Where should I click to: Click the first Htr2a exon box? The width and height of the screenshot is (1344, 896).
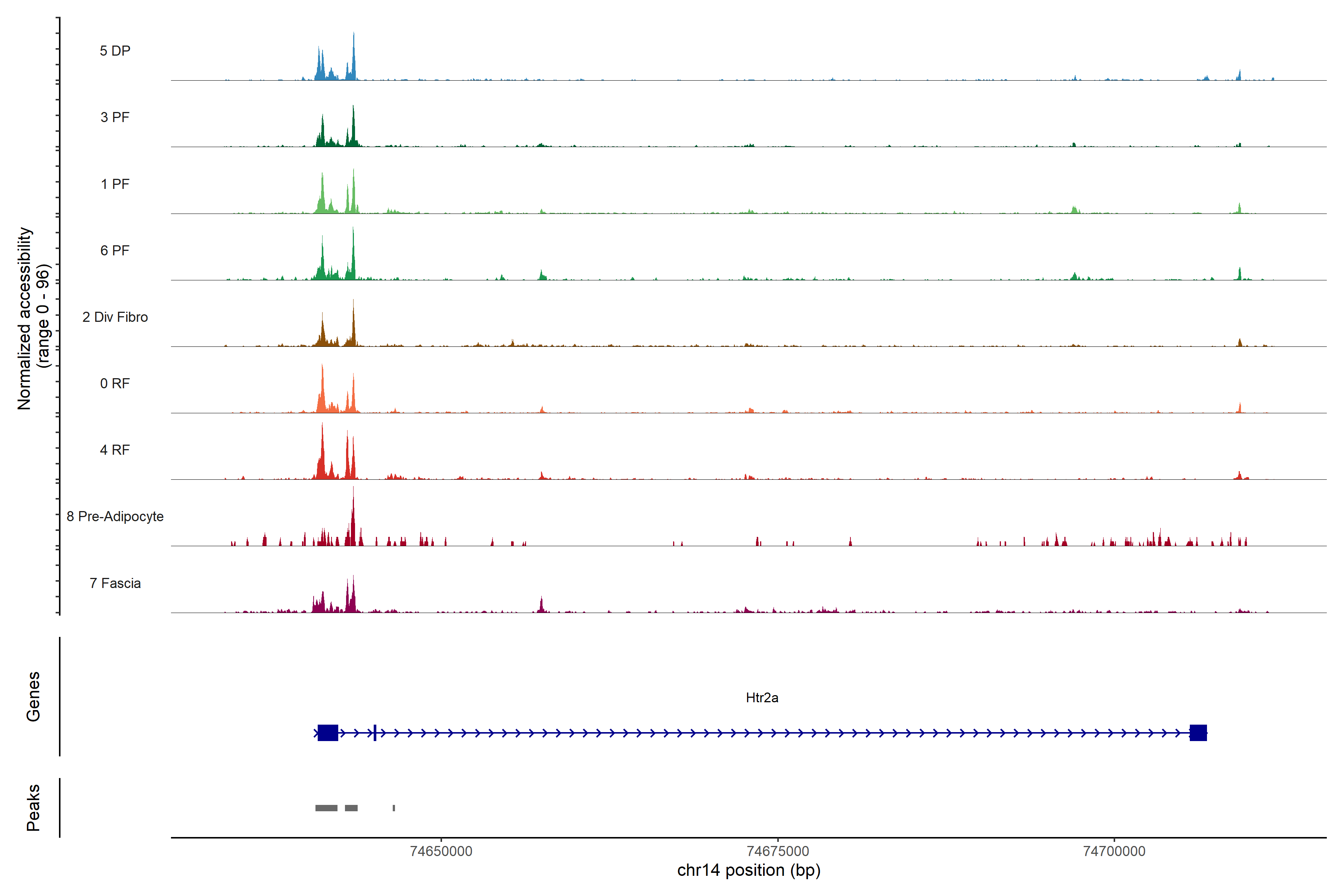point(327,732)
